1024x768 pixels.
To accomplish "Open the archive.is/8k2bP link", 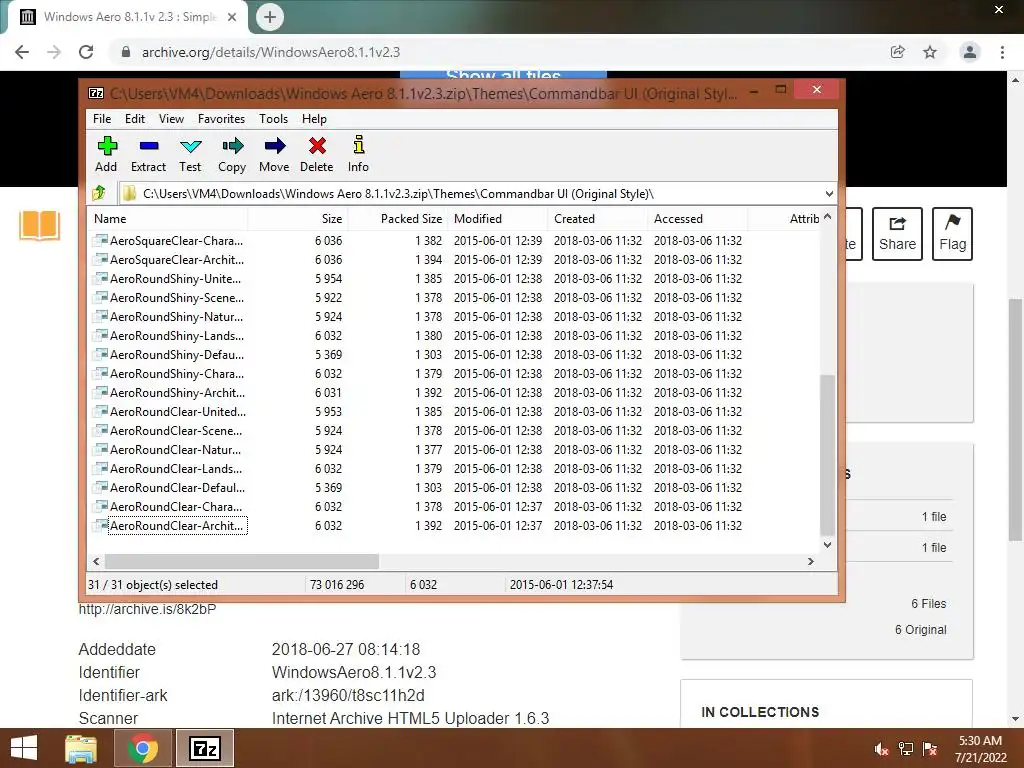I will (x=147, y=609).
